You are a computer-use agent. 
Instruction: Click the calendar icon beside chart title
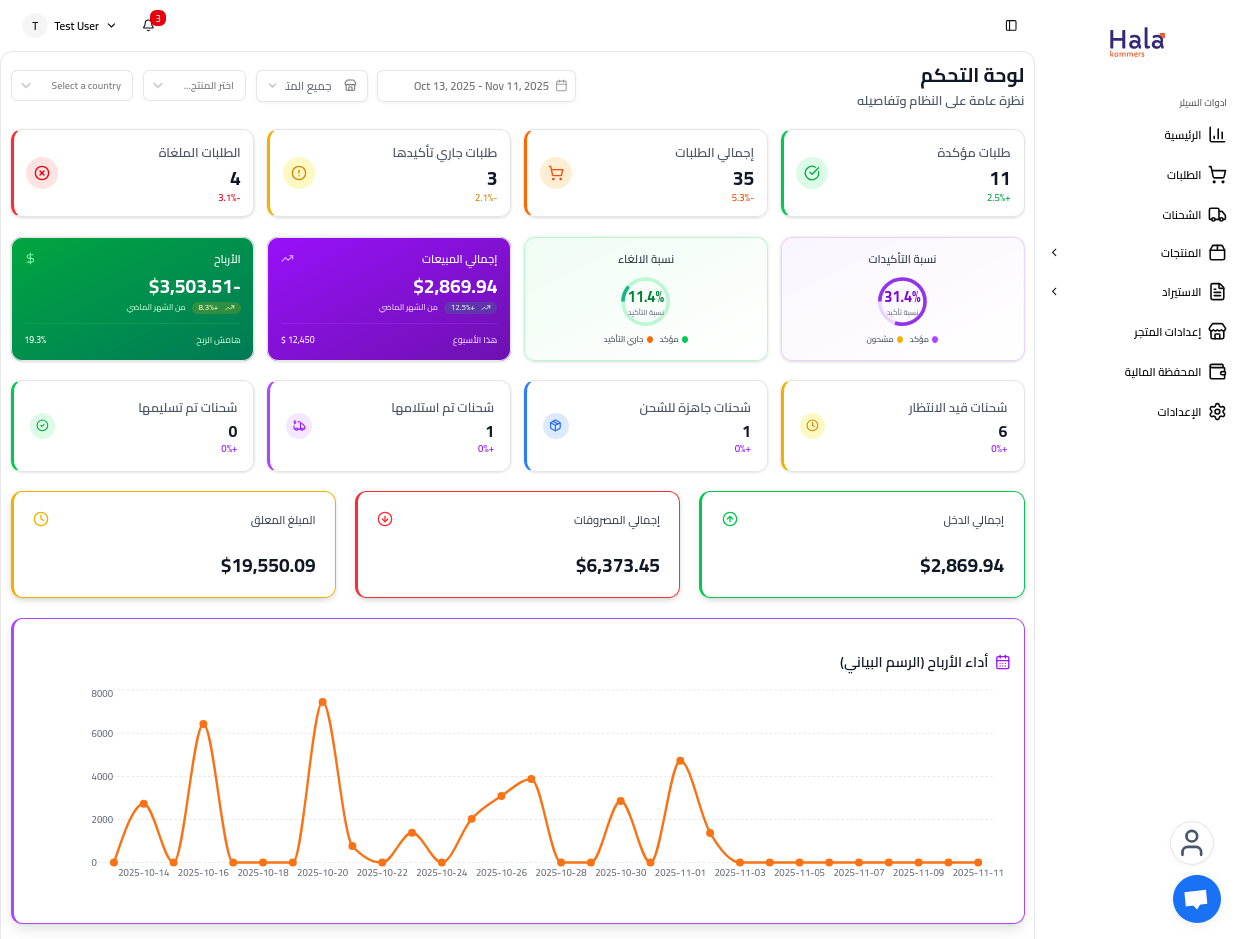(x=1003, y=662)
